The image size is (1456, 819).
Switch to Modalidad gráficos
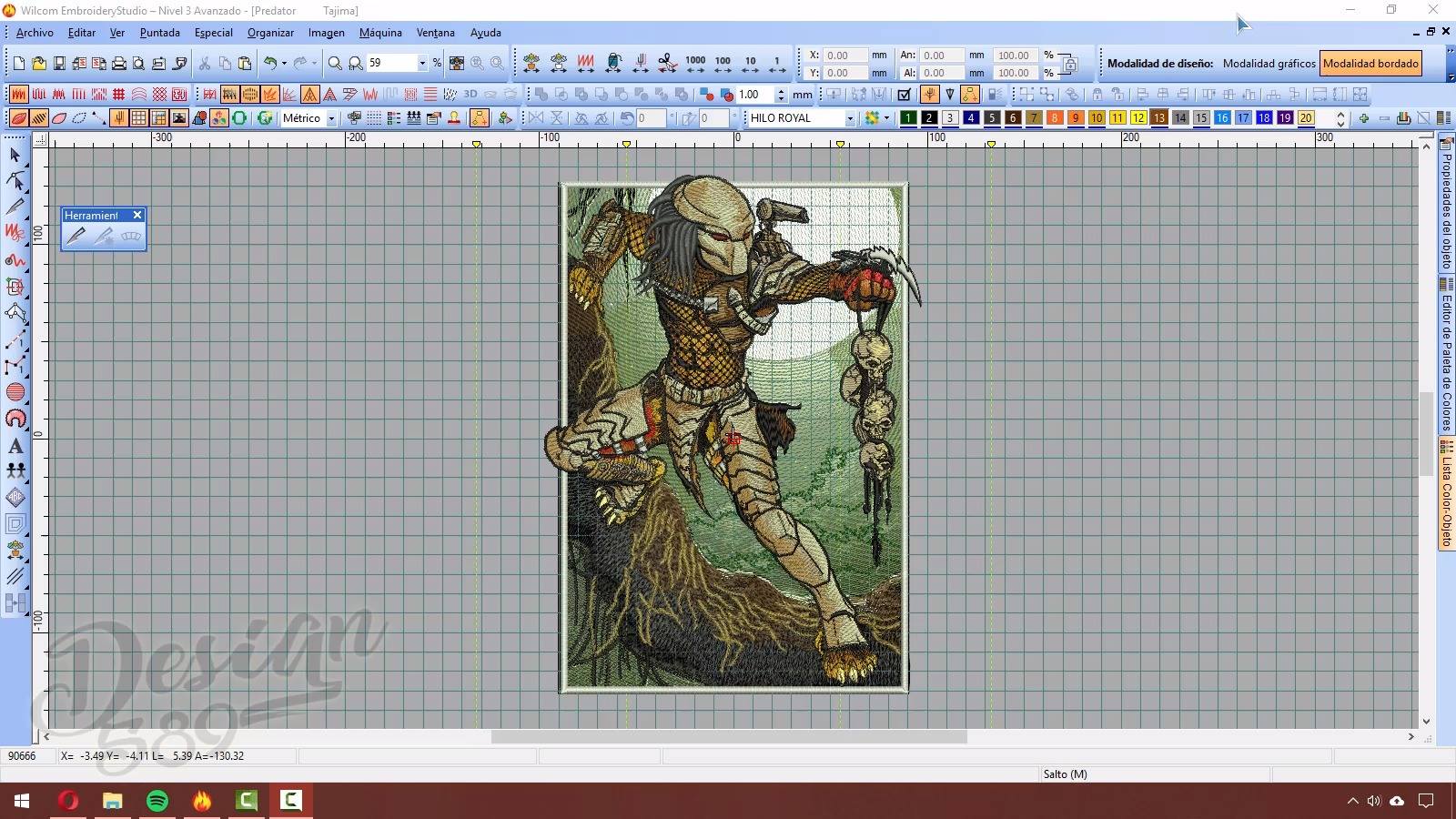(1269, 64)
